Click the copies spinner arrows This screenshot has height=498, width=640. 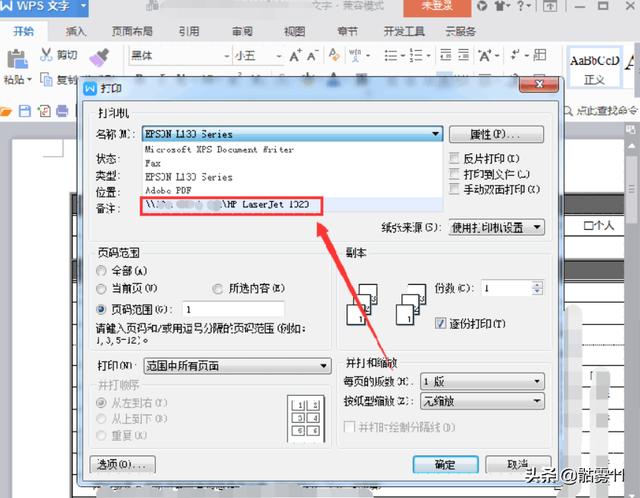point(538,288)
